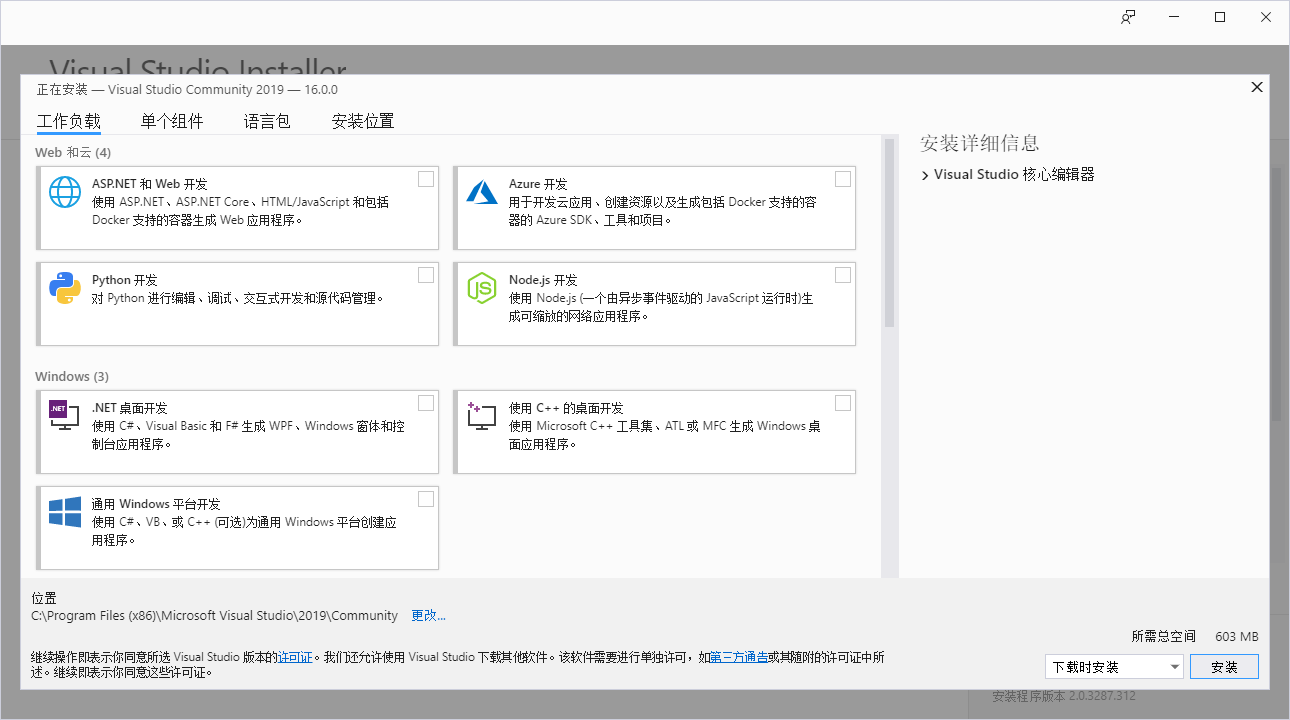Check the Python 开发 workload checkbox
This screenshot has width=1290, height=720.
pos(426,275)
